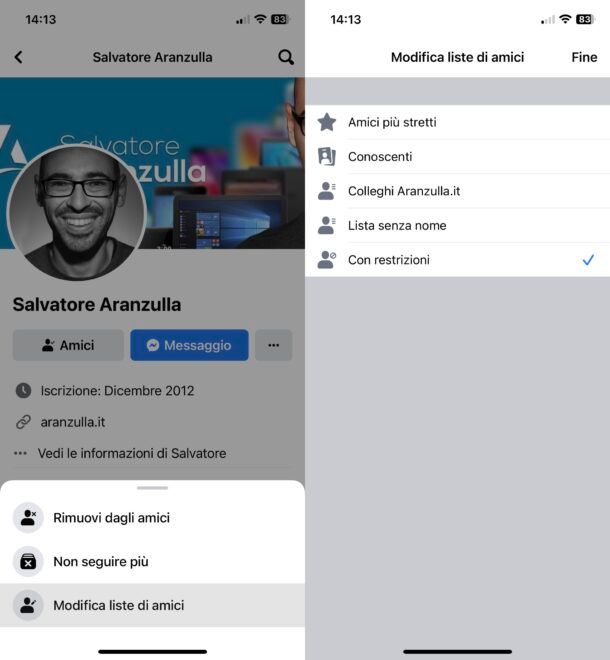Tap the back arrow on the profile
This screenshot has width=610, height=660.
click(19, 57)
